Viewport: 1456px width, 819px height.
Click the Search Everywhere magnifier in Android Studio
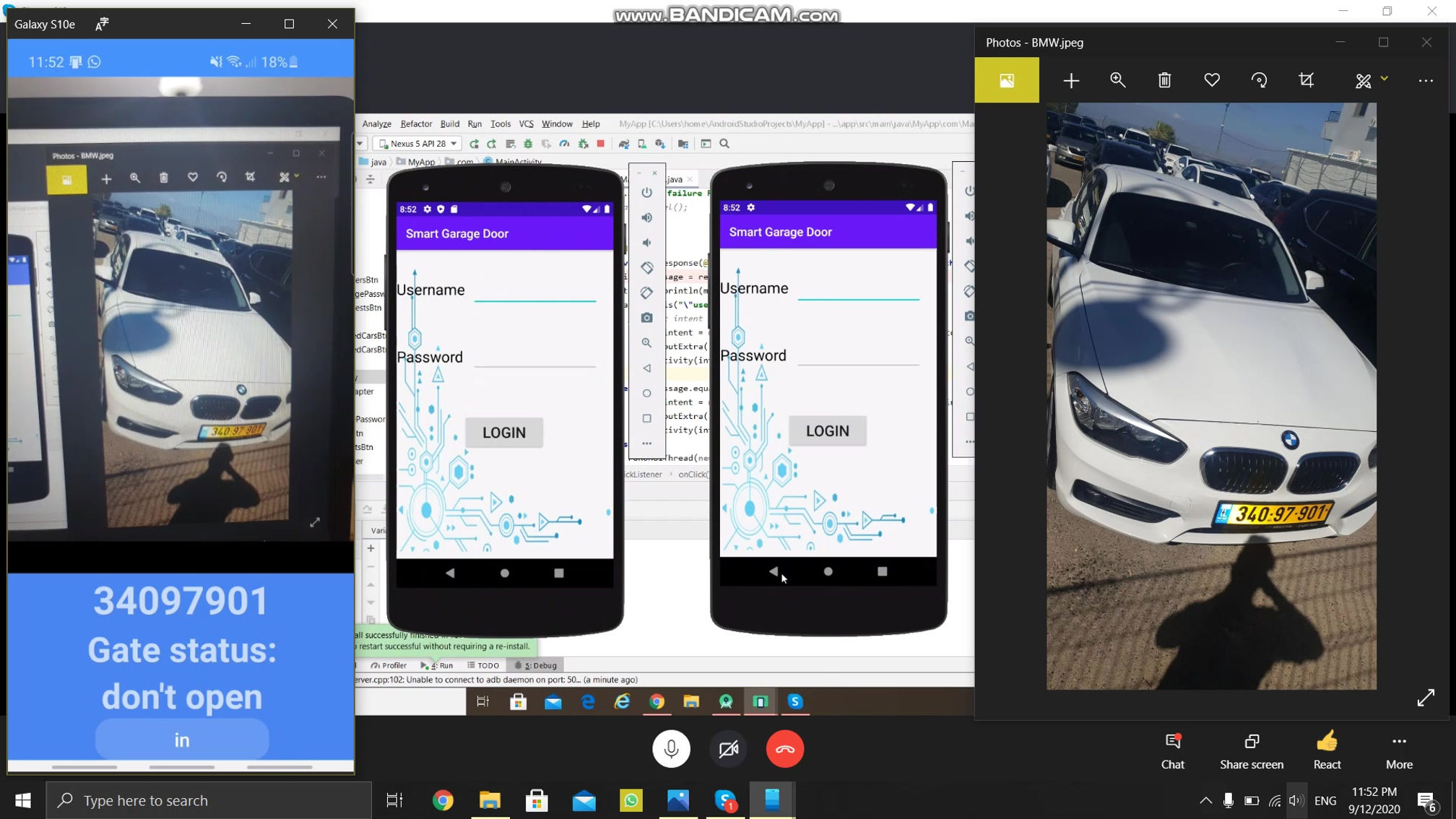[x=724, y=144]
